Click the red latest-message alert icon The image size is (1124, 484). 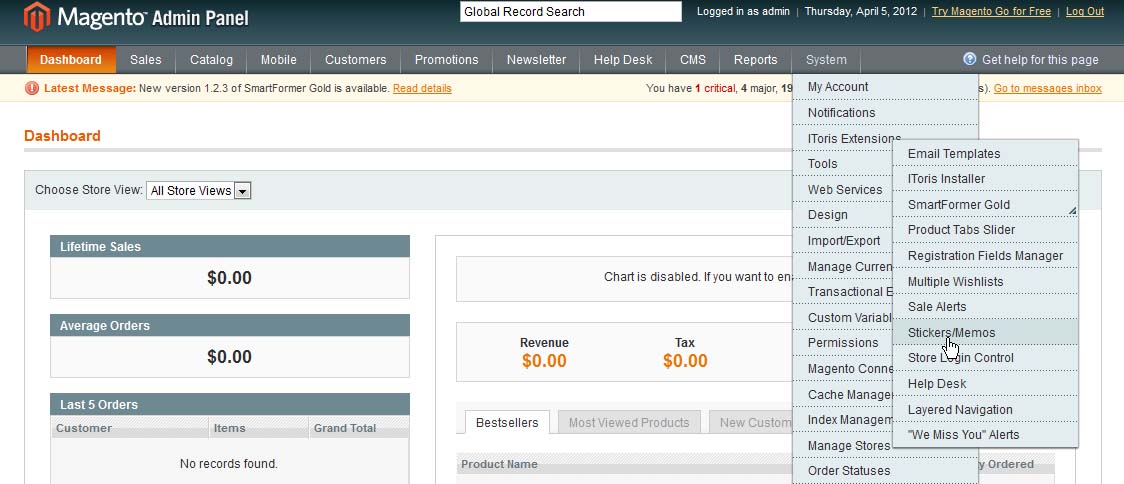[32, 88]
